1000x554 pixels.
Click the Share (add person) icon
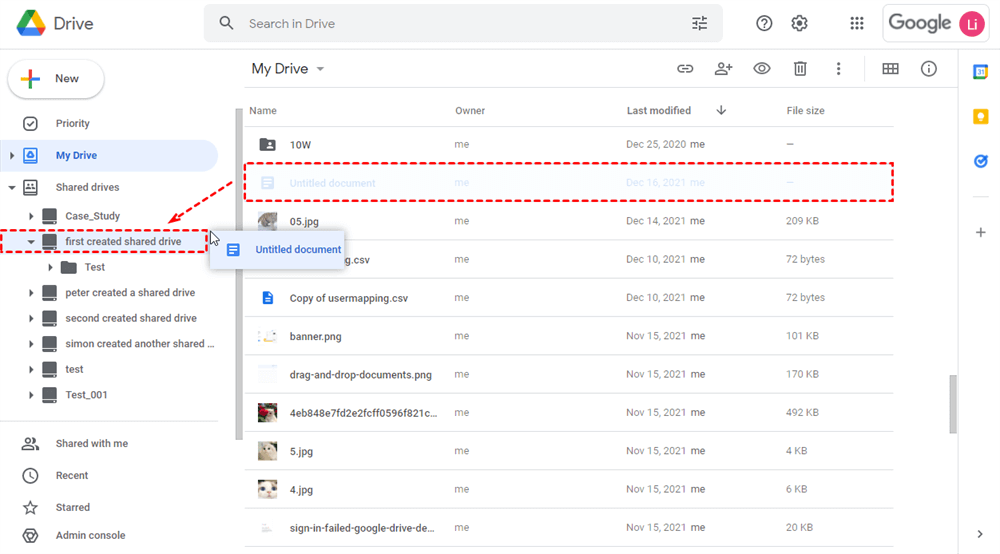click(723, 69)
